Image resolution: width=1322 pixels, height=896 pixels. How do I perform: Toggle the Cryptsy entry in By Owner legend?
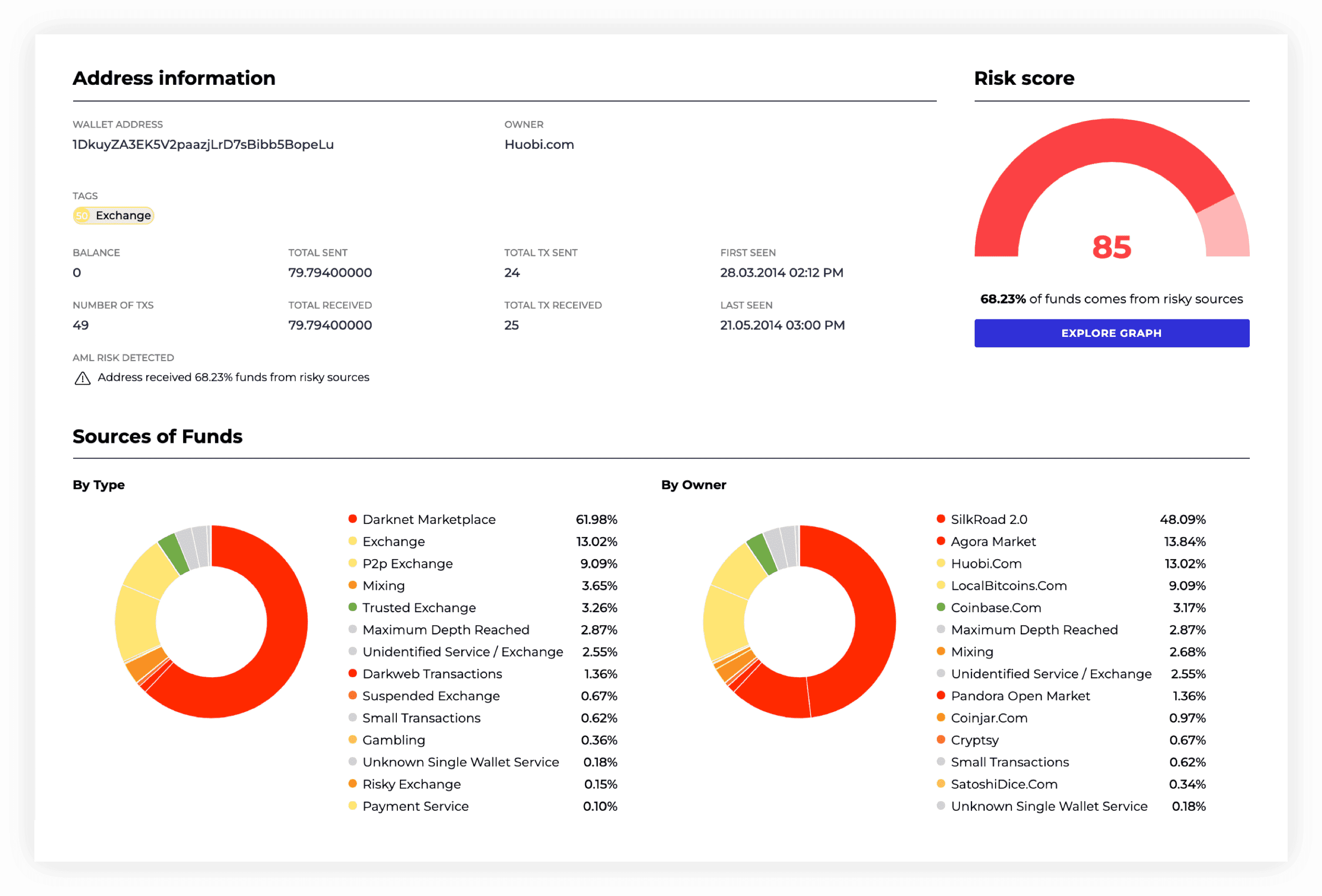pyautogui.click(x=974, y=740)
